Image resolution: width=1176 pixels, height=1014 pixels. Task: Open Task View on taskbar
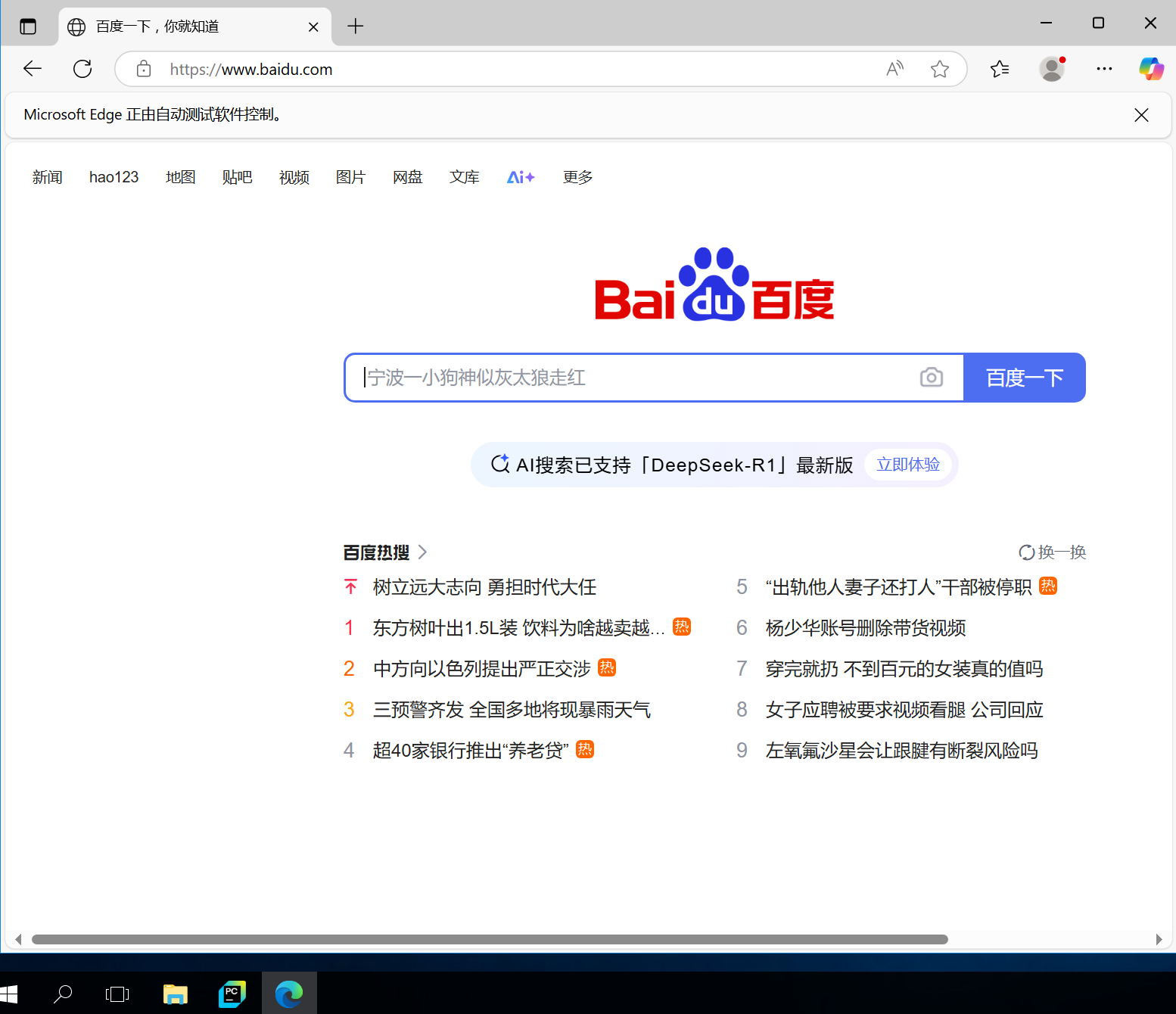pyautogui.click(x=117, y=993)
